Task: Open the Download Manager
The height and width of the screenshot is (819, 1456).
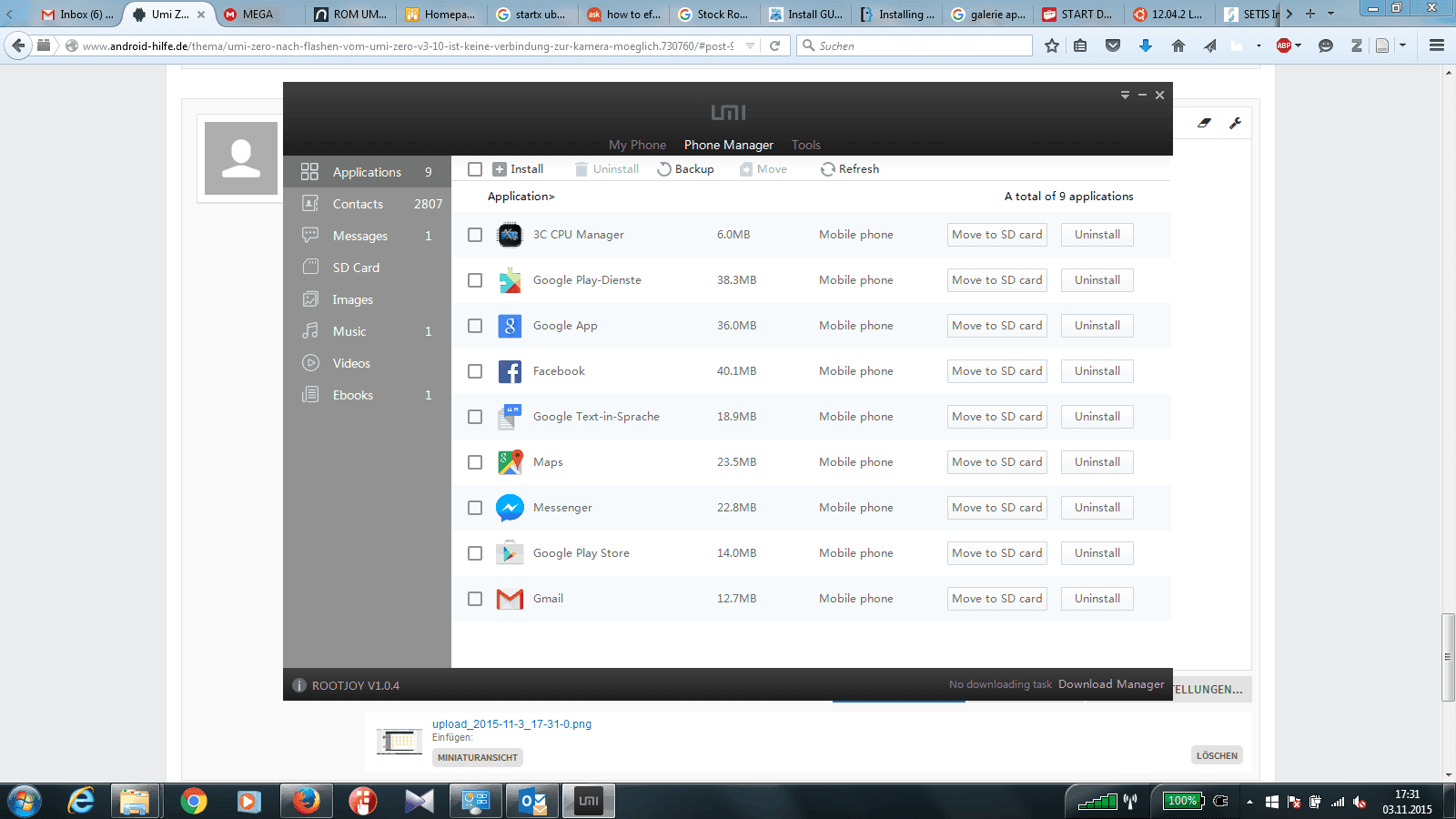Action: pos(1111,684)
